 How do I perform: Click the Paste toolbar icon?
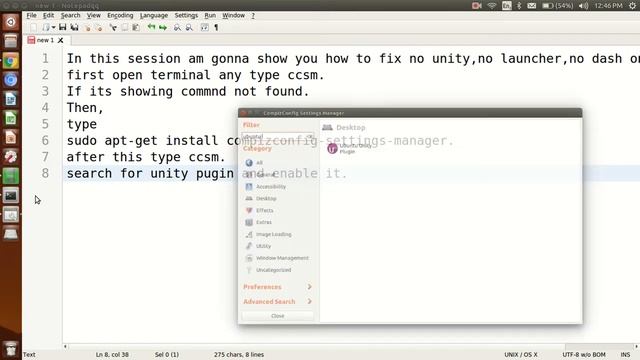(x=136, y=27)
